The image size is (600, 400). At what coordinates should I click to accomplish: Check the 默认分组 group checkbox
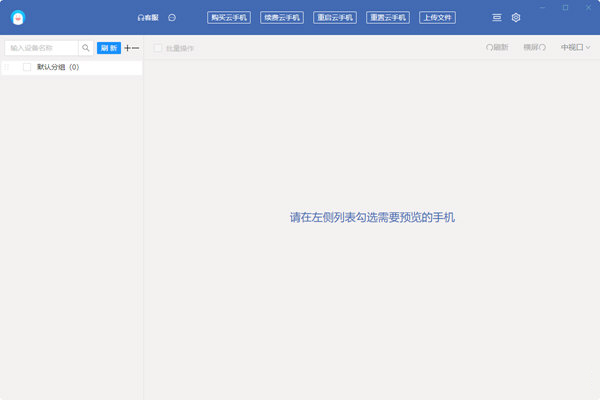pos(27,67)
